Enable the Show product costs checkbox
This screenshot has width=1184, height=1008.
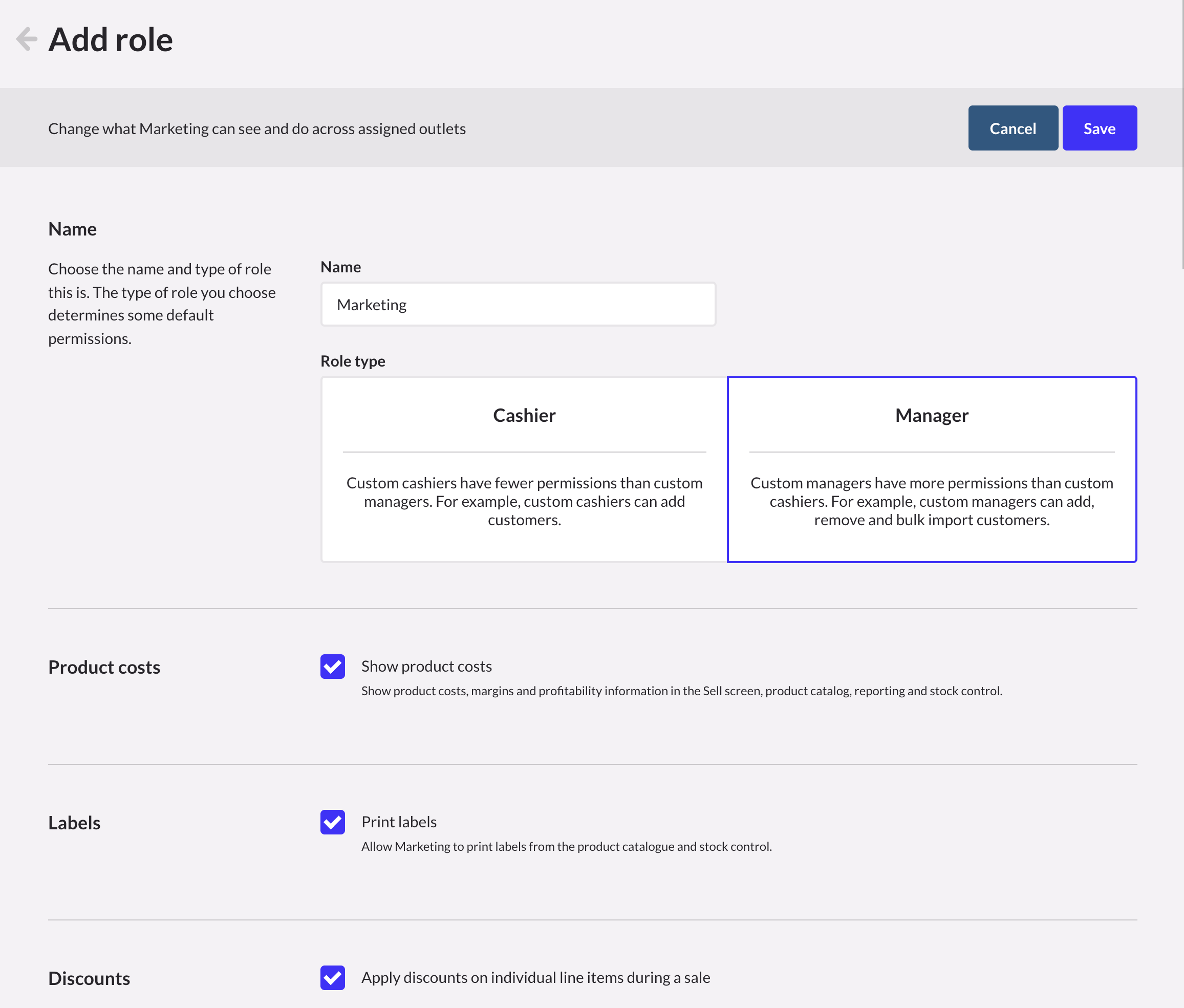click(332, 667)
